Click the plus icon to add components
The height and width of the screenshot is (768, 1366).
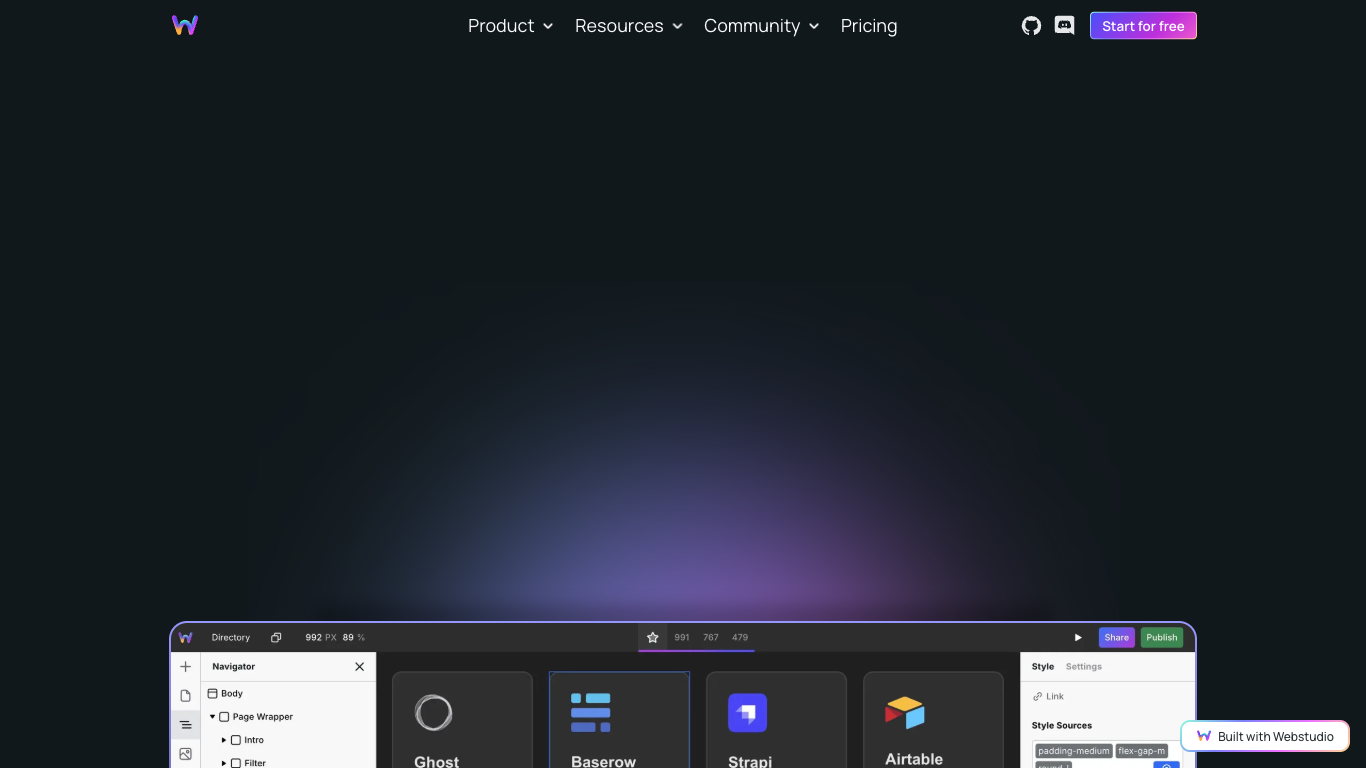(x=185, y=667)
